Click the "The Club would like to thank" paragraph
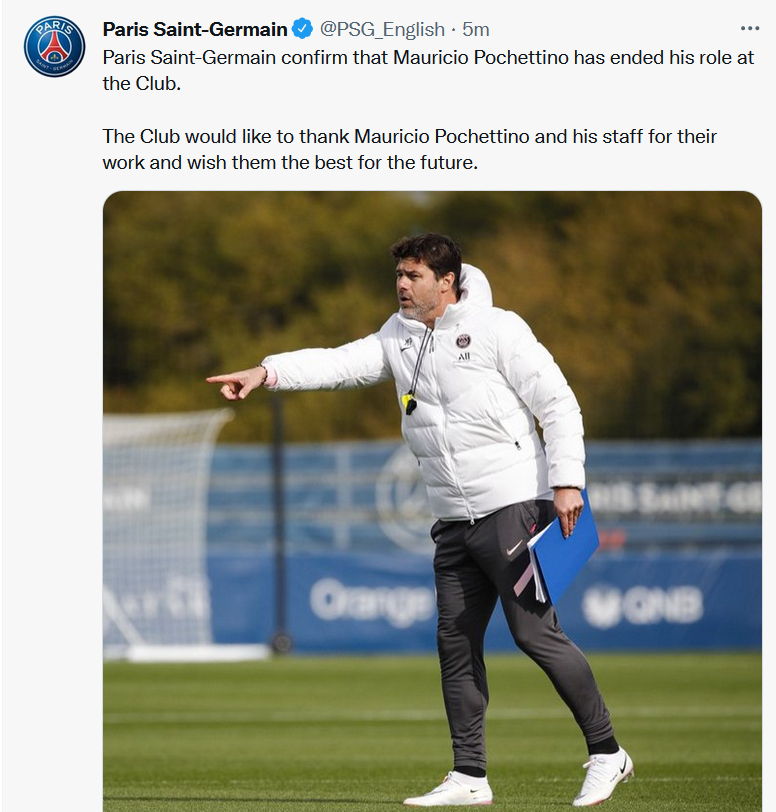This screenshot has height=812, width=776. [x=409, y=150]
